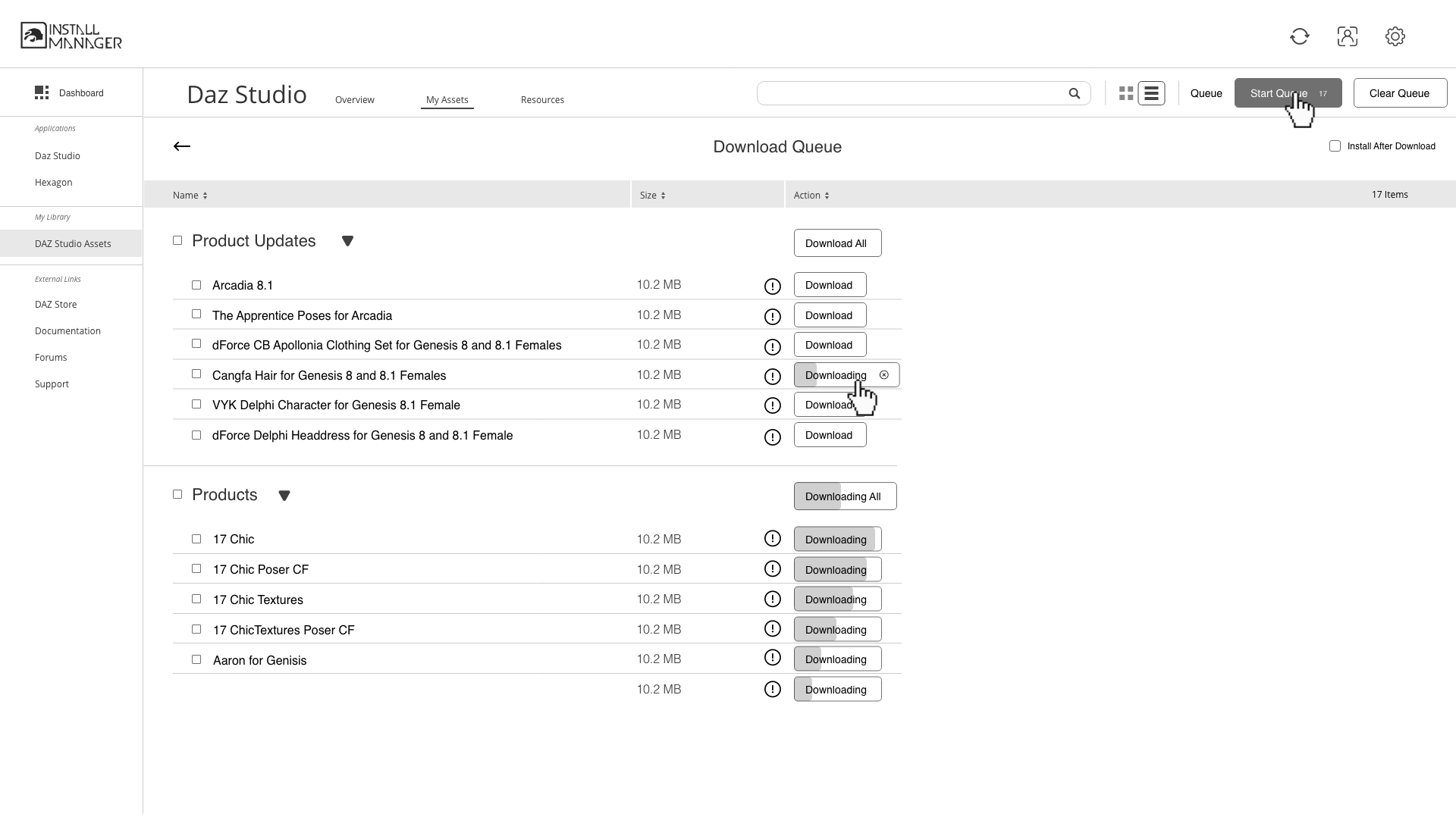
Task: Switch to grid view icon
Action: pos(1126,93)
